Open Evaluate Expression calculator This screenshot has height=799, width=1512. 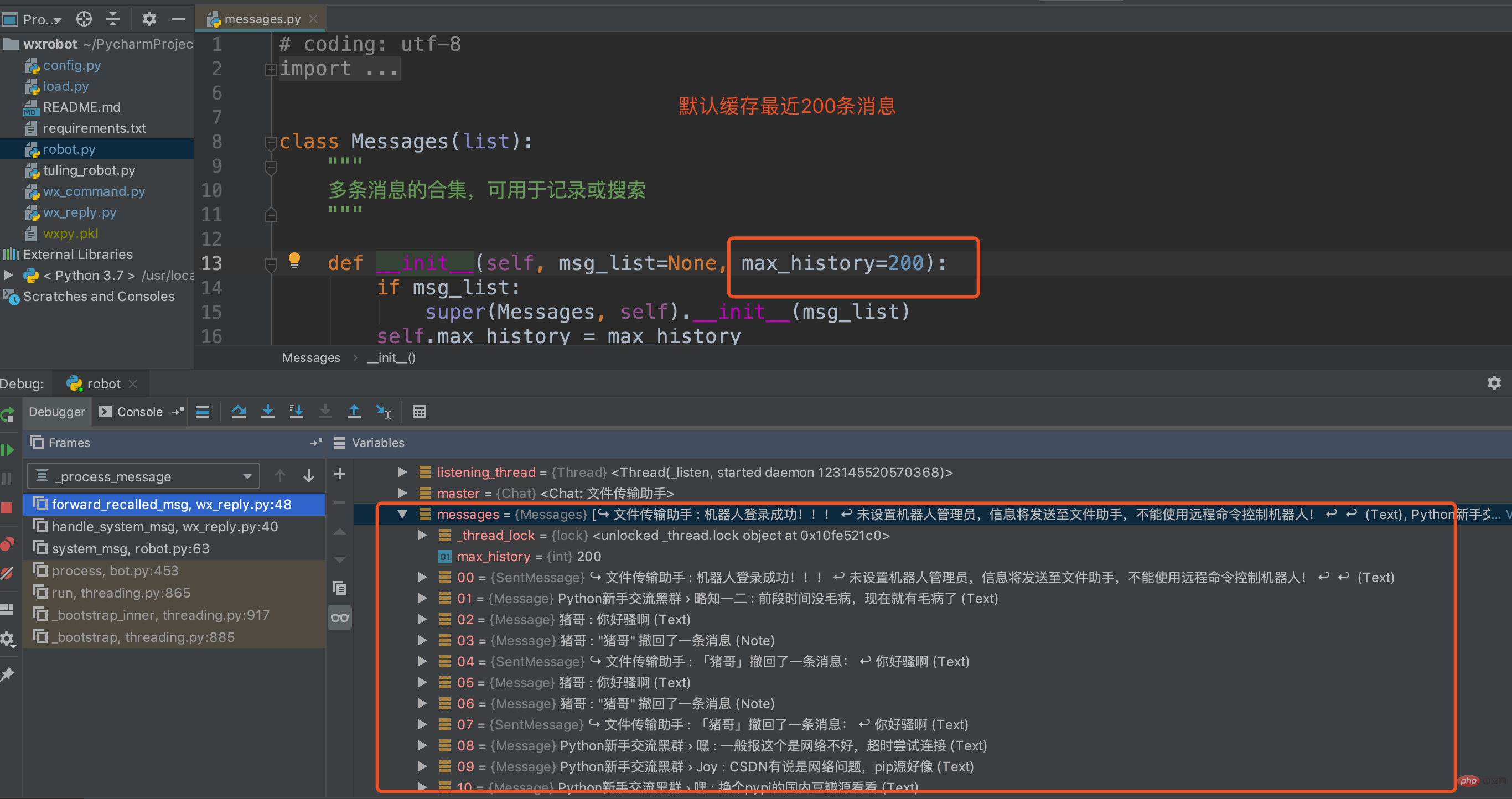click(x=419, y=412)
